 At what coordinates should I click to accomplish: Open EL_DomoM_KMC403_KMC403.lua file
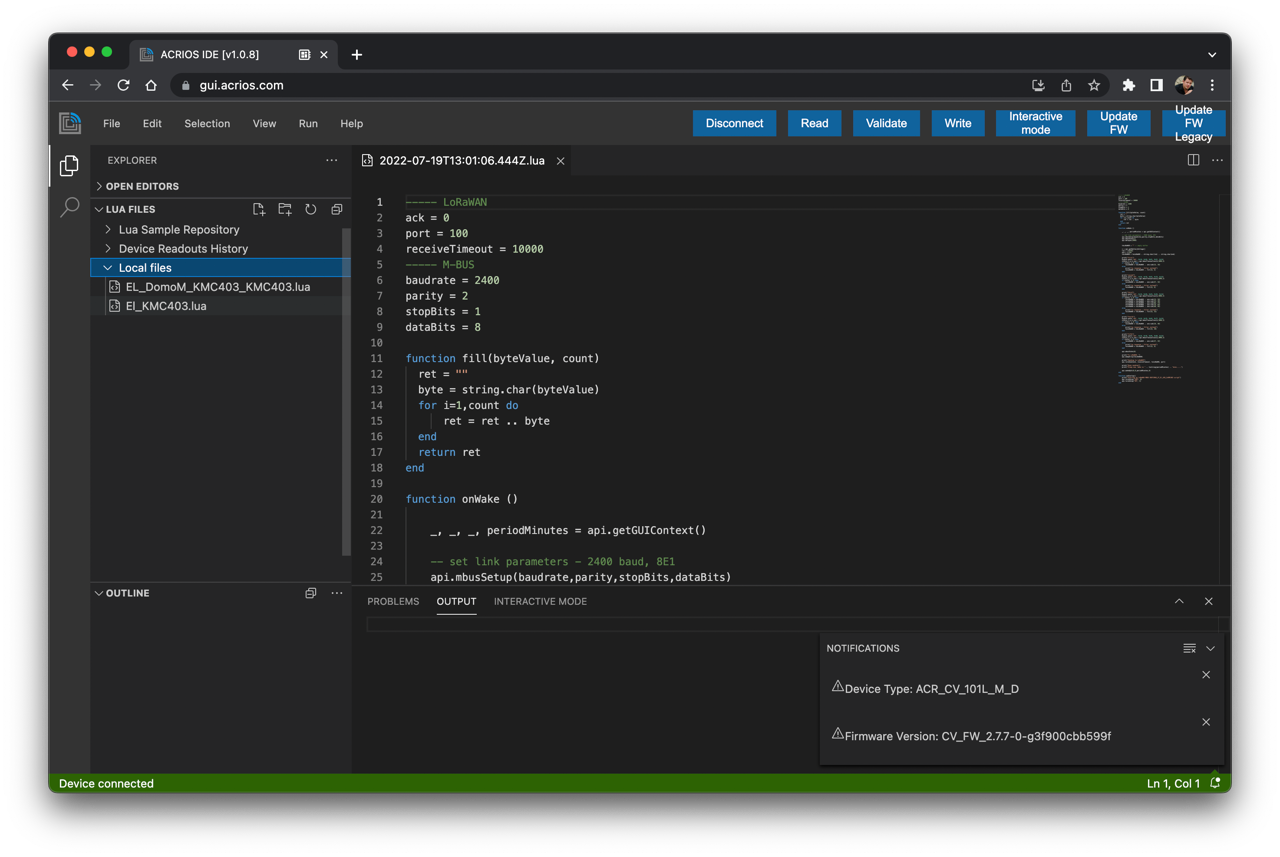[220, 287]
